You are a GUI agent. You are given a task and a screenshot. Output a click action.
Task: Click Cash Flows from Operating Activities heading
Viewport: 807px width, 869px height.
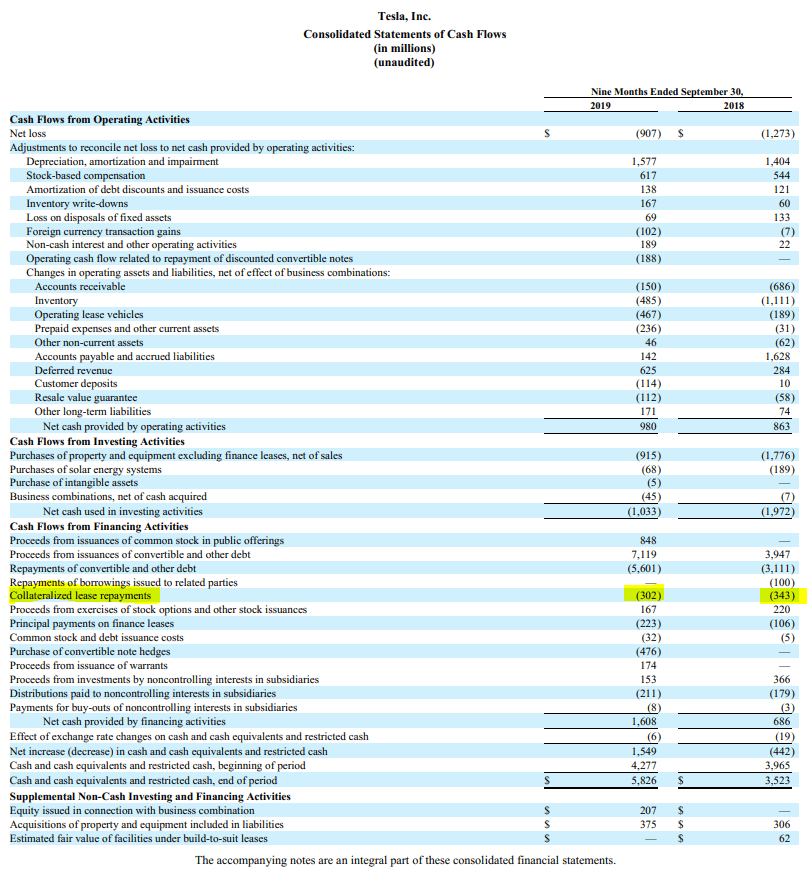[99, 119]
